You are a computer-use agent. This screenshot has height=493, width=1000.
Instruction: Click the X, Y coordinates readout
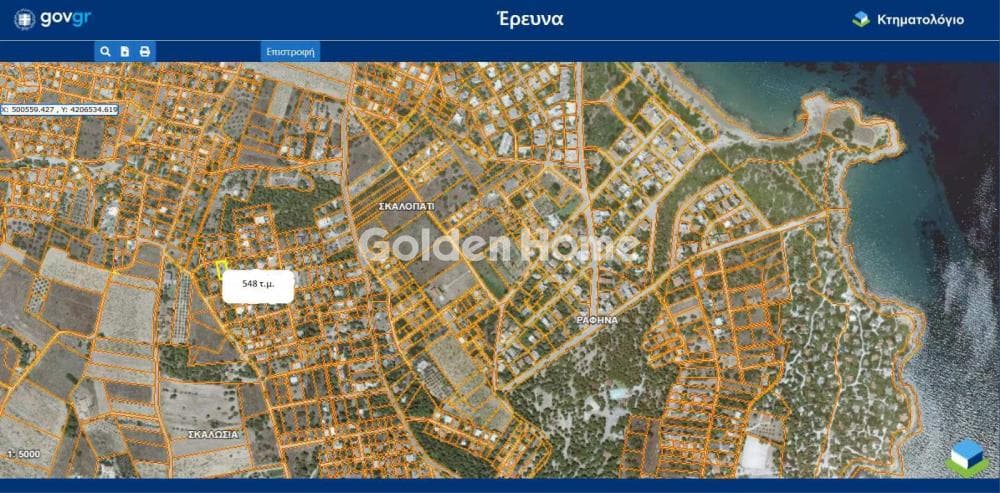point(59,110)
